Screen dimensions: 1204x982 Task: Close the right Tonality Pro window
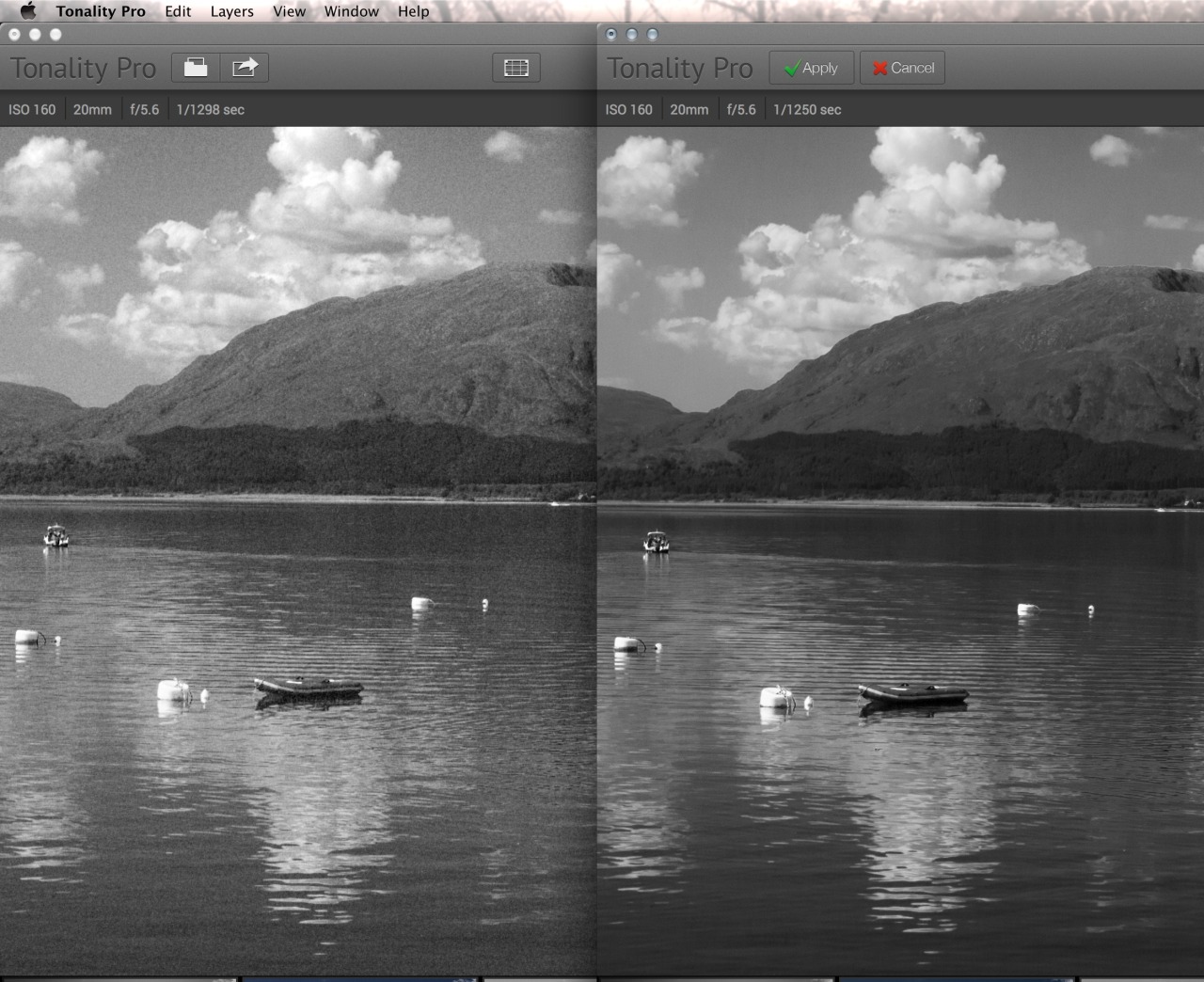[x=611, y=34]
